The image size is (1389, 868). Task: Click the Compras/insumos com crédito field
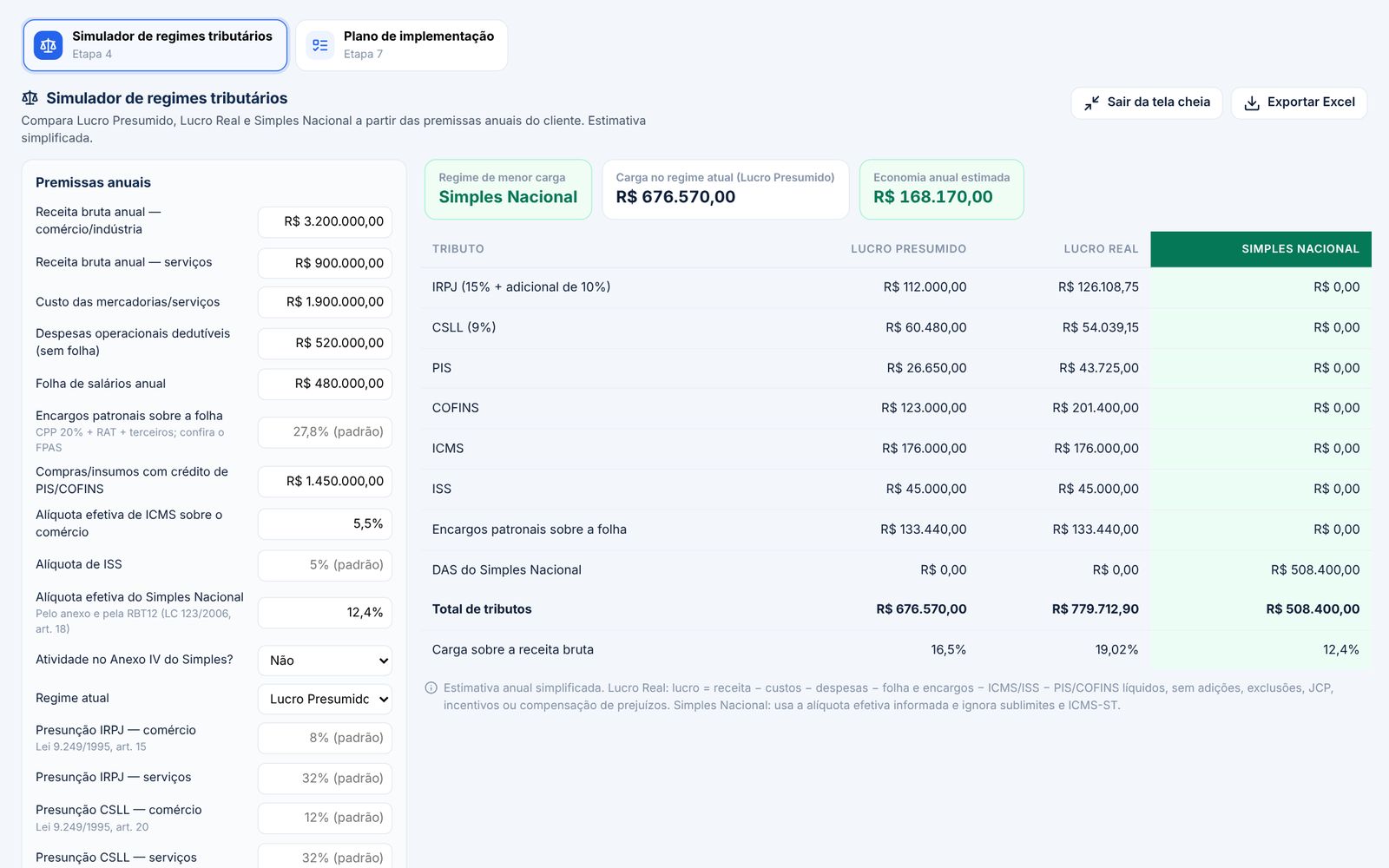[x=325, y=481]
